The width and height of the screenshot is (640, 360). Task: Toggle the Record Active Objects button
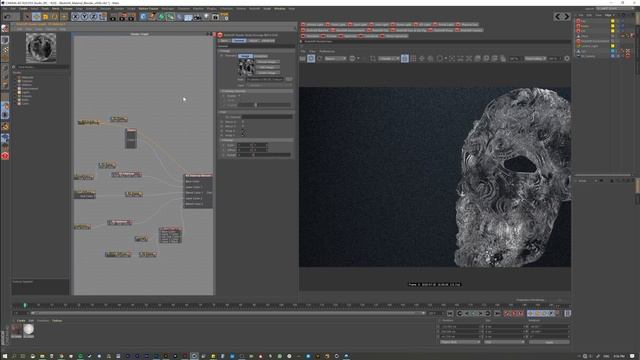507,313
